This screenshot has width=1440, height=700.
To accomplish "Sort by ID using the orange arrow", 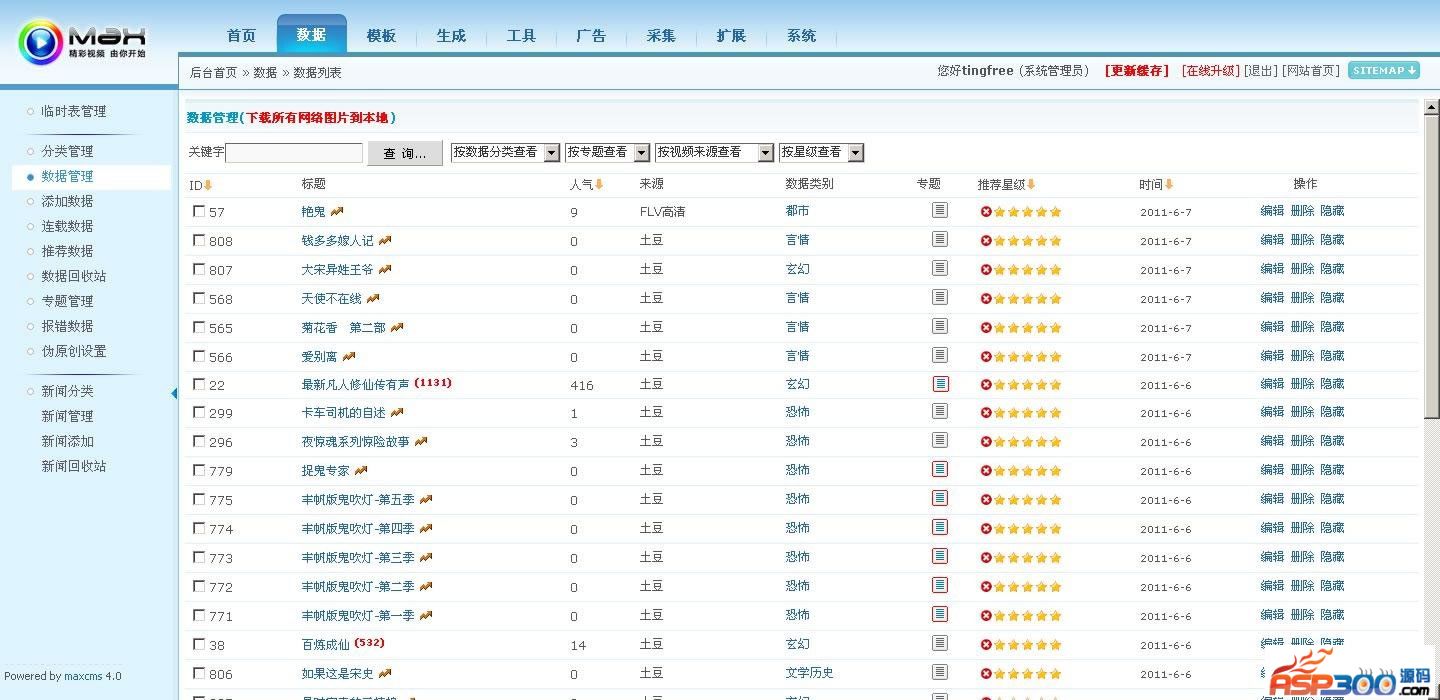I will click(x=208, y=185).
